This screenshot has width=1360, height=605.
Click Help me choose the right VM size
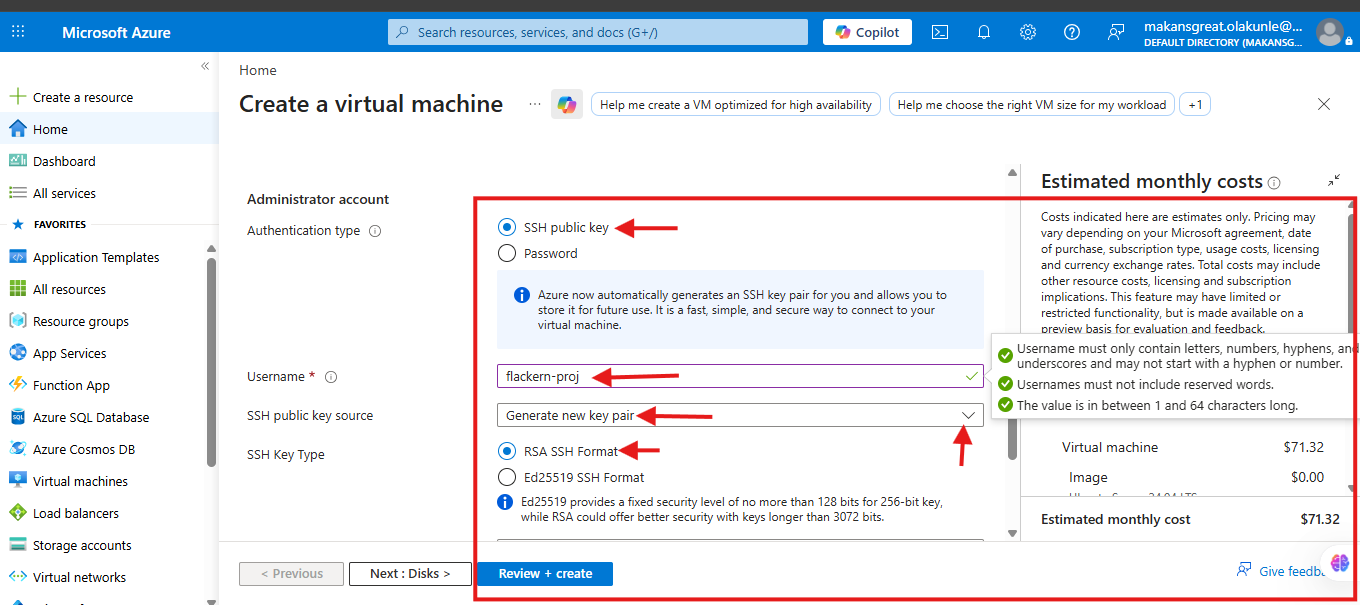coord(1032,104)
